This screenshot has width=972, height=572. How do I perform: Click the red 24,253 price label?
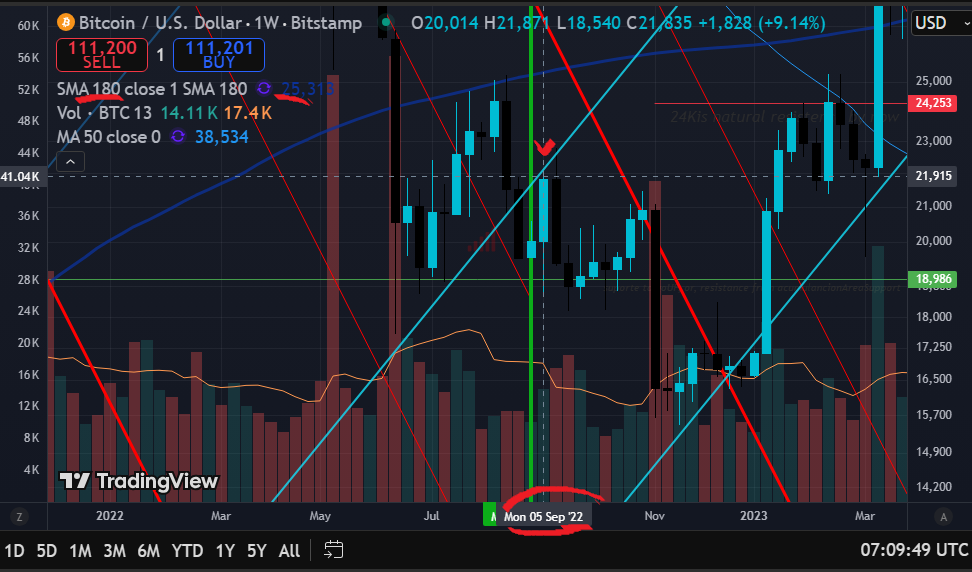[x=933, y=102]
